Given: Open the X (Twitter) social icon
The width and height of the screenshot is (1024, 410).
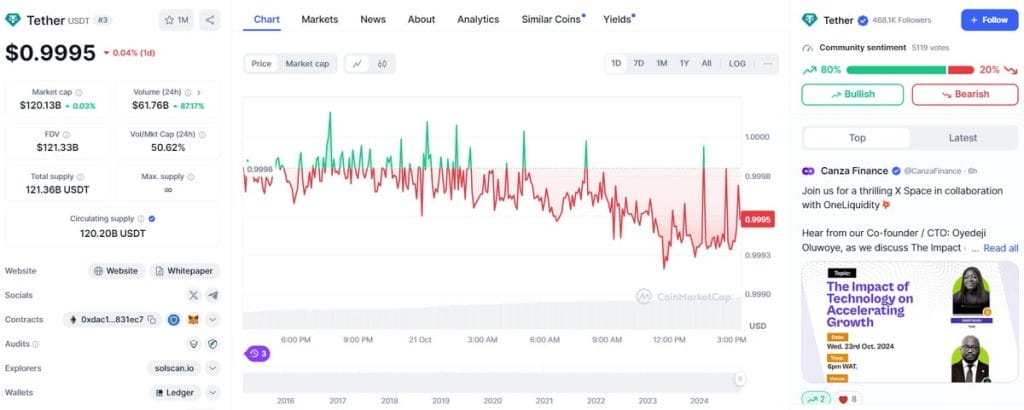Looking at the screenshot, I should coord(193,295).
